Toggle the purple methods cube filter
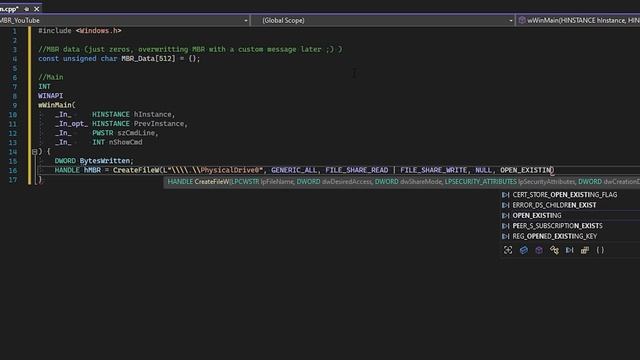The image size is (640, 360). [539, 250]
